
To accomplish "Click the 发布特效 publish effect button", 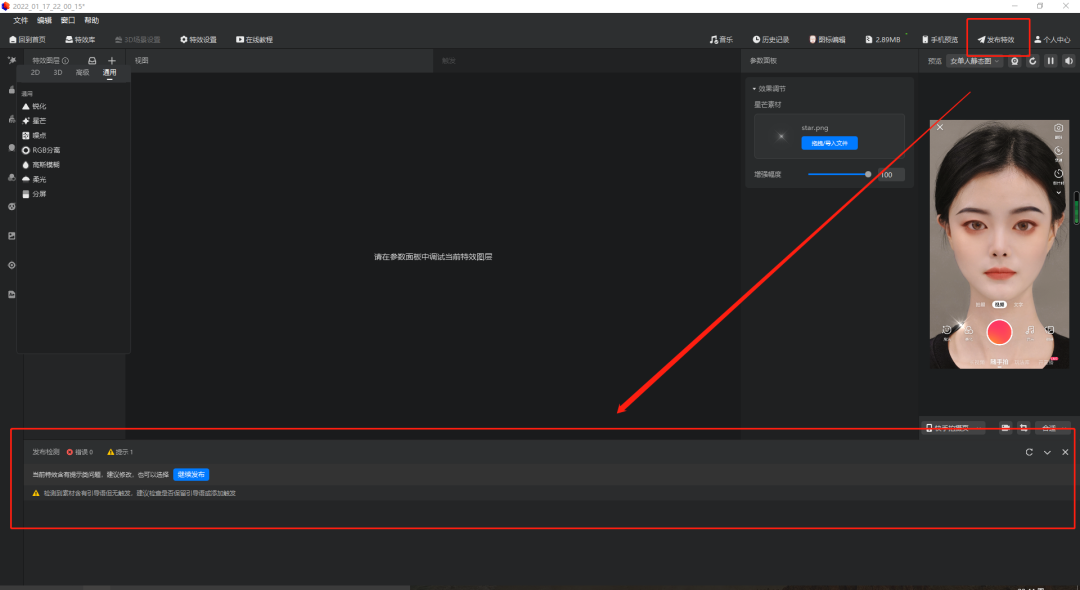I will (996, 40).
